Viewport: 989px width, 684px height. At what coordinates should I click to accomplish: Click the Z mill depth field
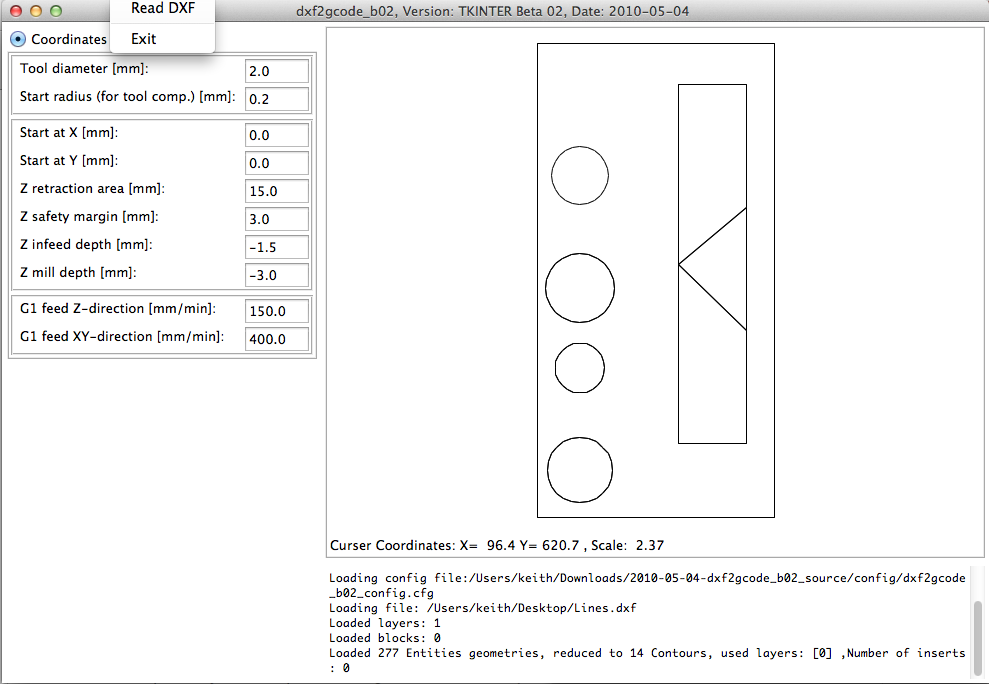click(277, 275)
